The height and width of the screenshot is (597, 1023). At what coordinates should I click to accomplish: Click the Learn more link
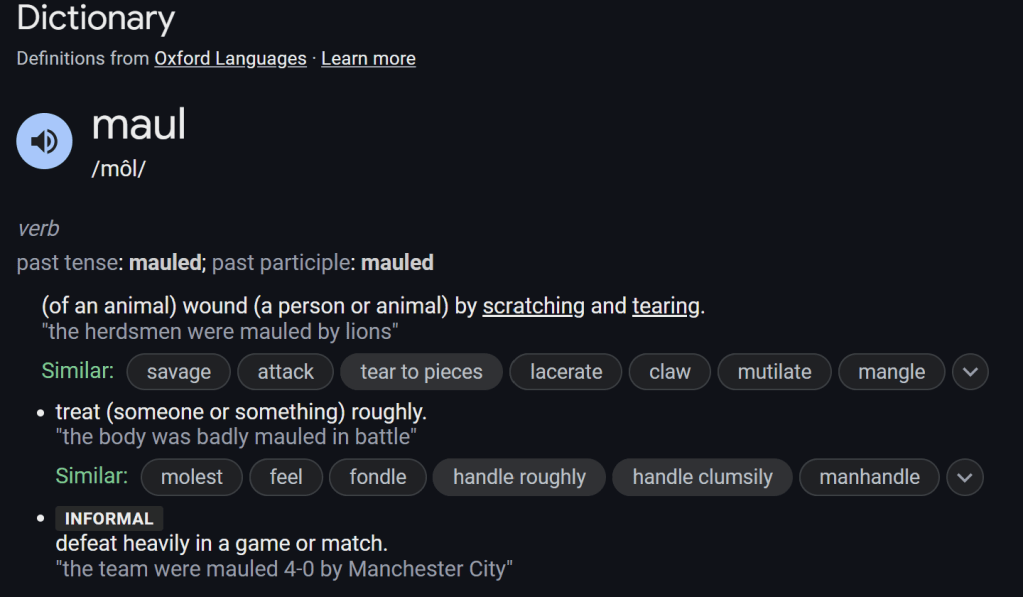pos(368,58)
